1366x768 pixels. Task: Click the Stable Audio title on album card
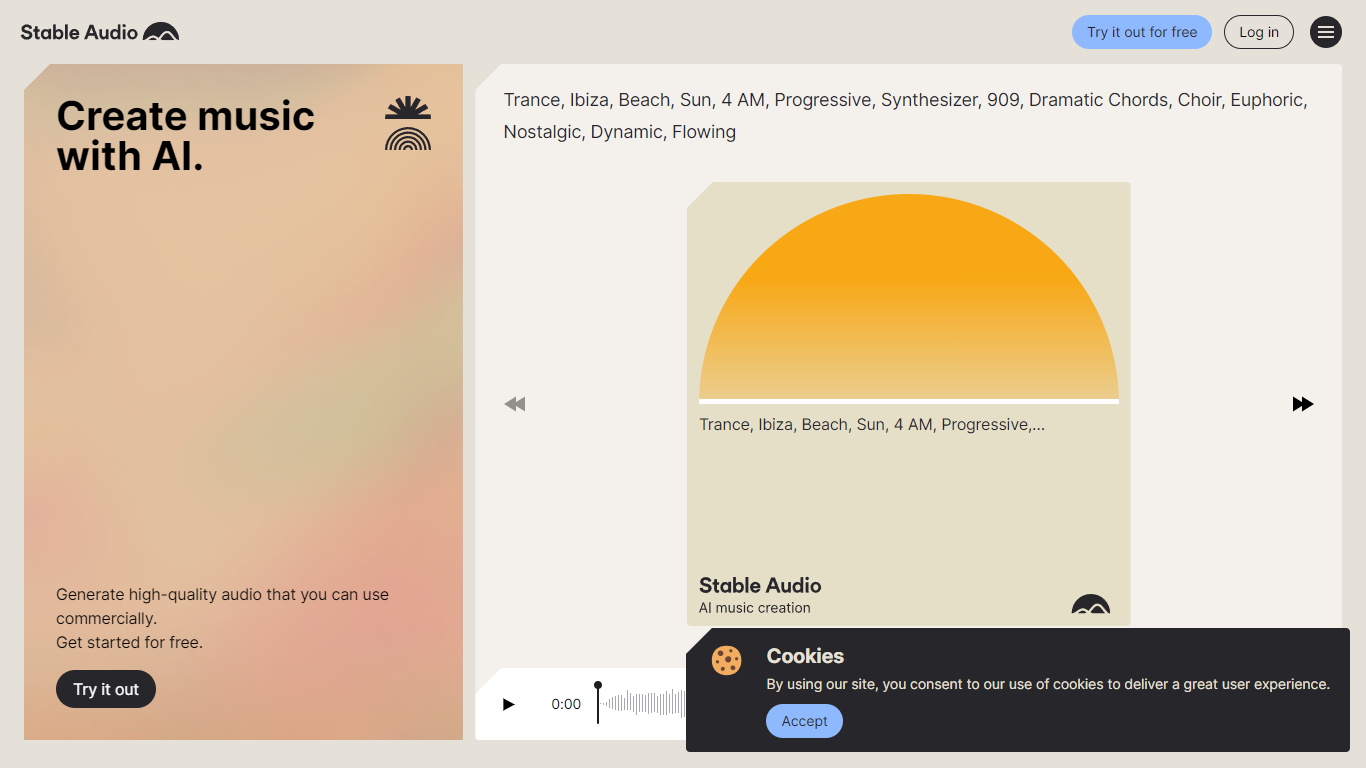tap(760, 585)
